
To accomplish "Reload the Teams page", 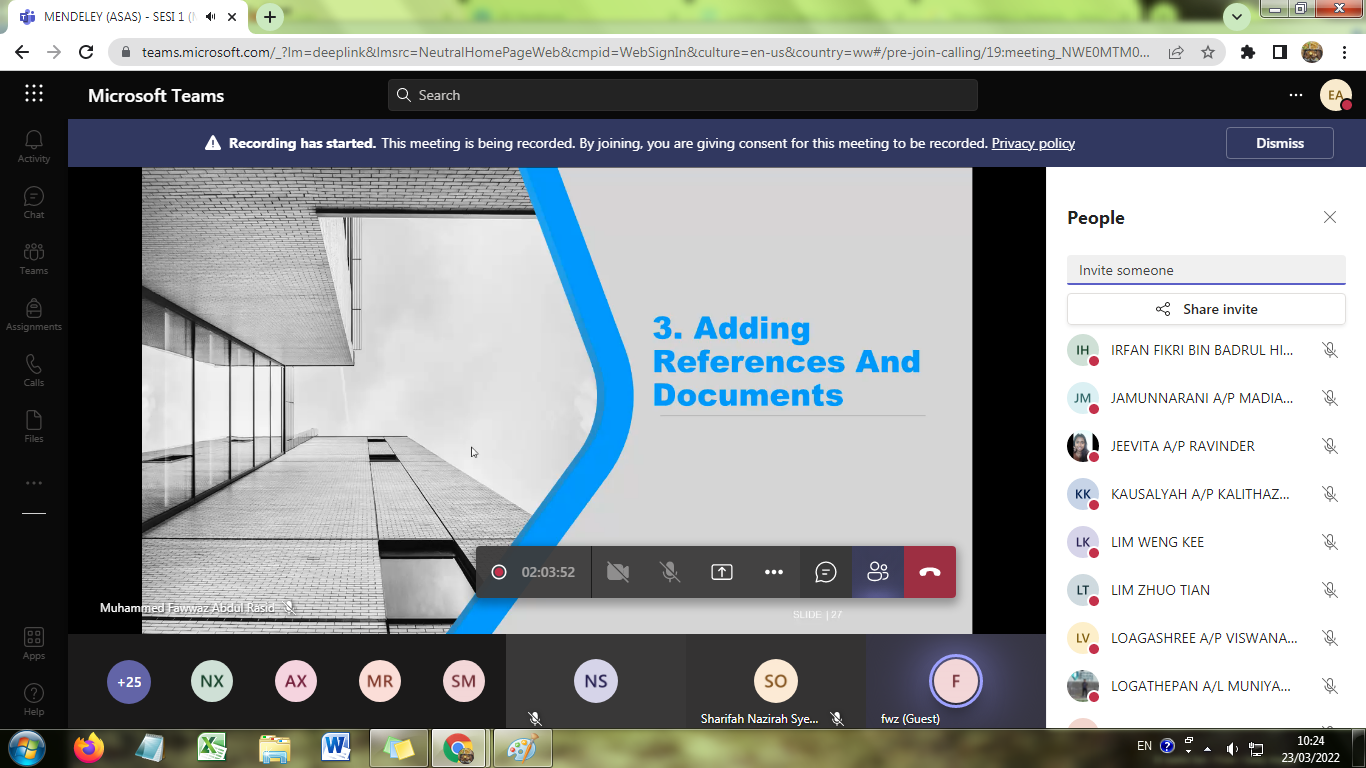I will point(86,52).
